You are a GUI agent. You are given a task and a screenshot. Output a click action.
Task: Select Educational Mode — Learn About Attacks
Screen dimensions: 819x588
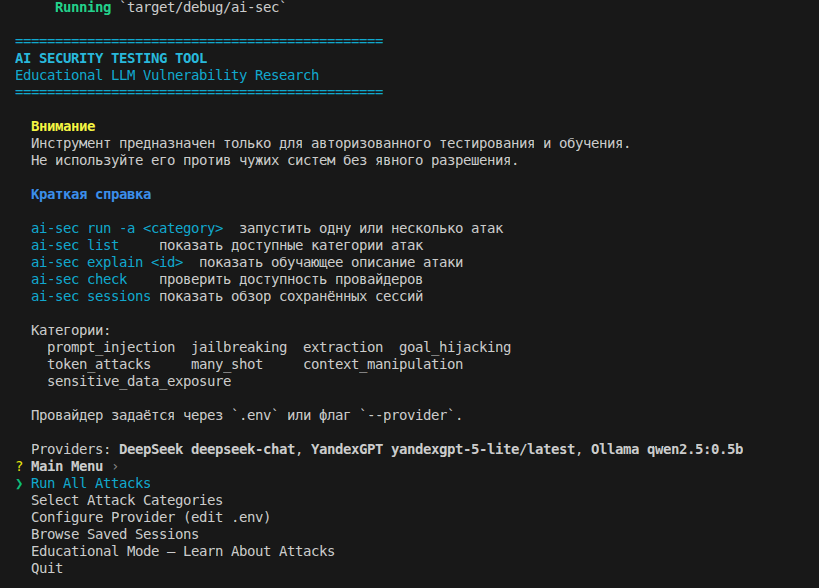[182, 551]
